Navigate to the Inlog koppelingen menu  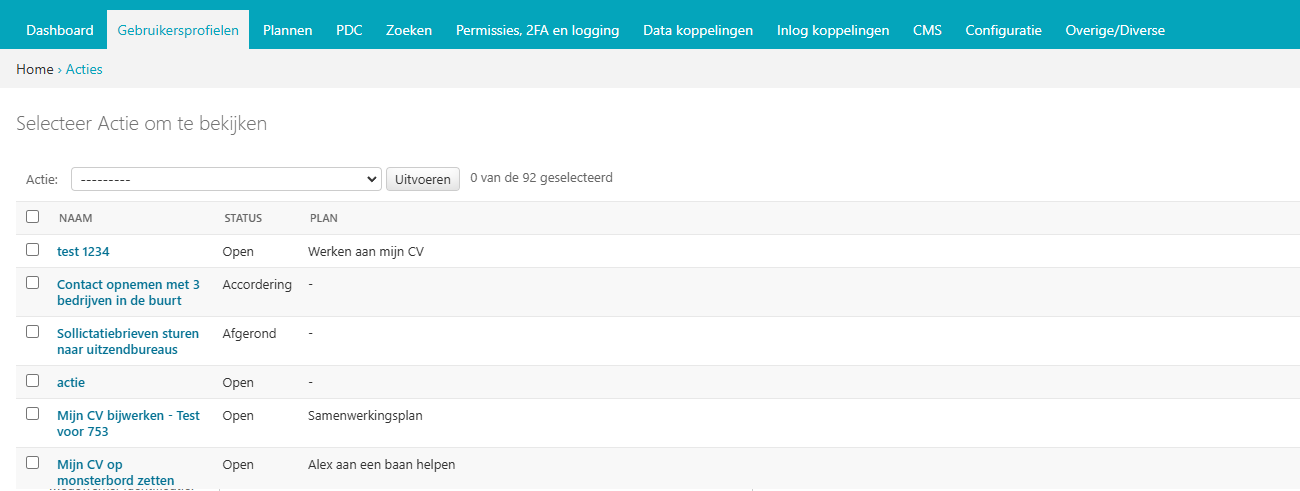tap(833, 31)
